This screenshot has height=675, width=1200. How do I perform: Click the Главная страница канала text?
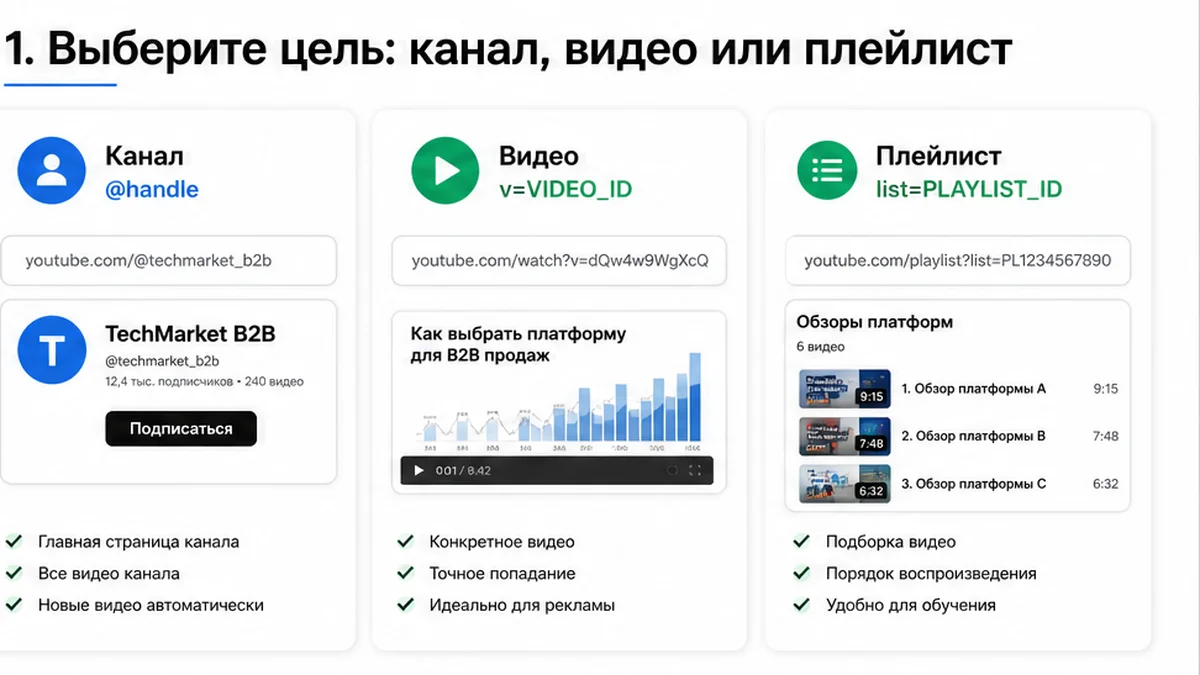point(139,542)
